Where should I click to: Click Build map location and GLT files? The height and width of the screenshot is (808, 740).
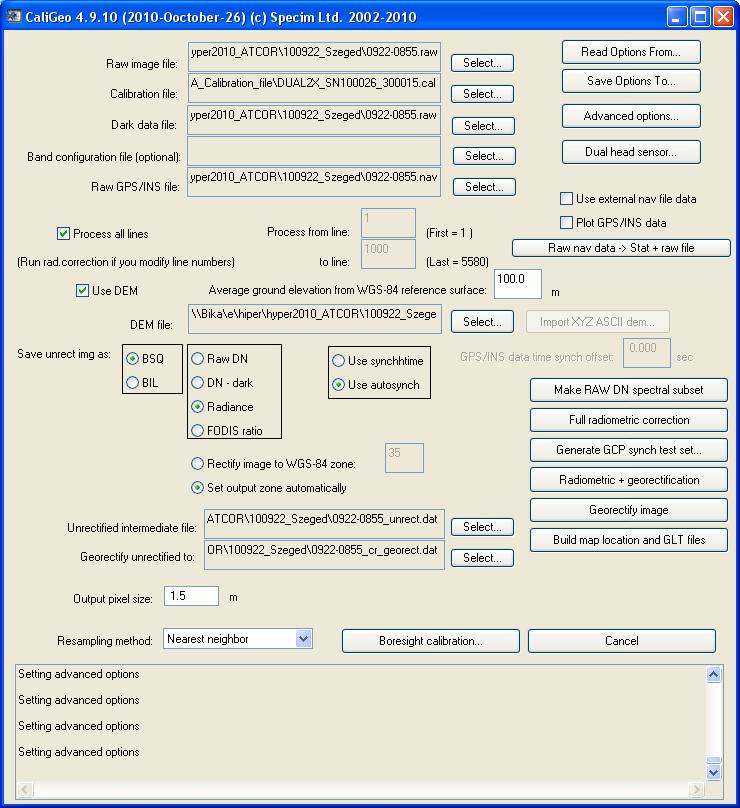[x=629, y=540]
